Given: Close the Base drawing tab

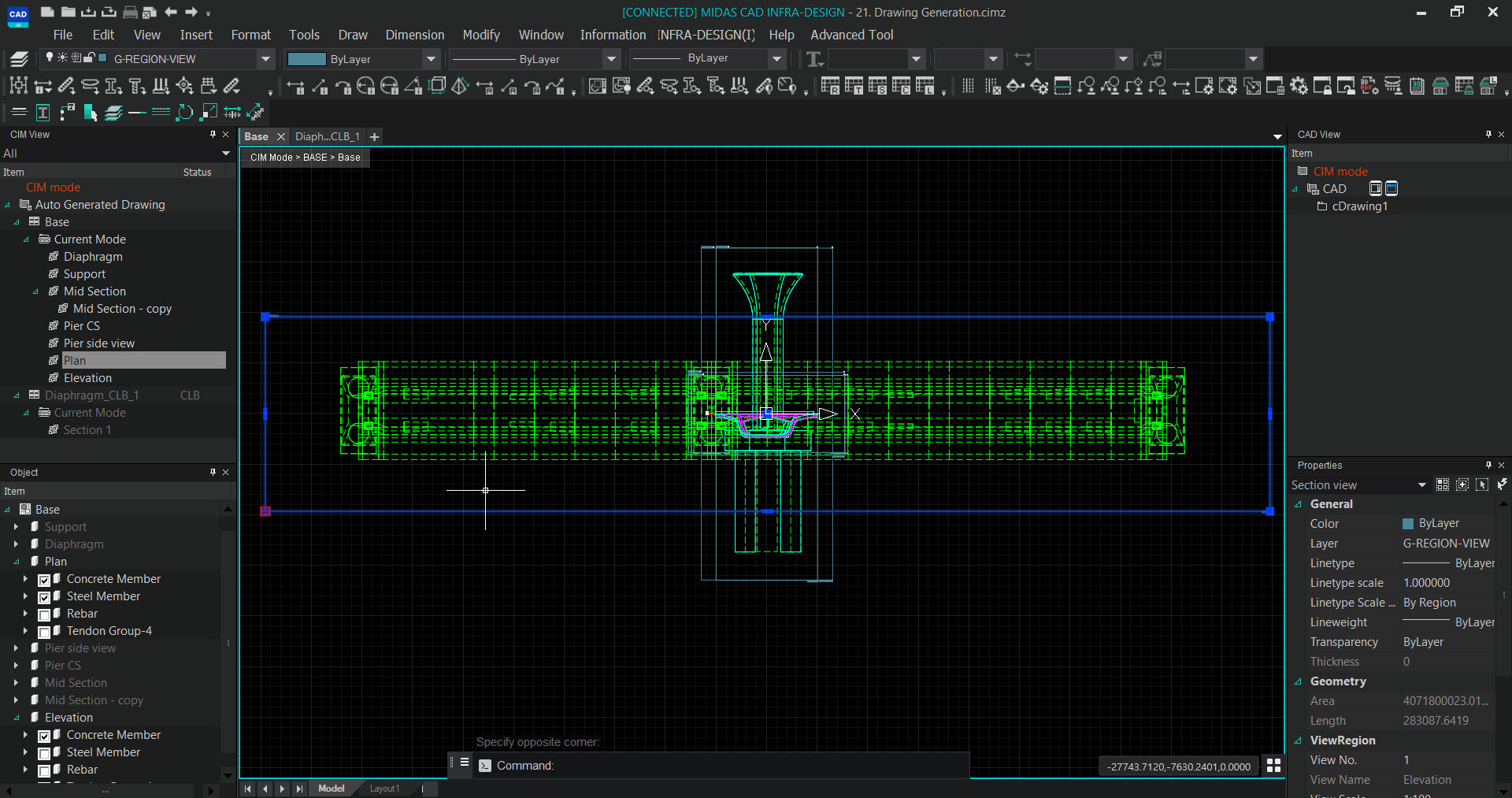Looking at the screenshot, I should pyautogui.click(x=280, y=136).
